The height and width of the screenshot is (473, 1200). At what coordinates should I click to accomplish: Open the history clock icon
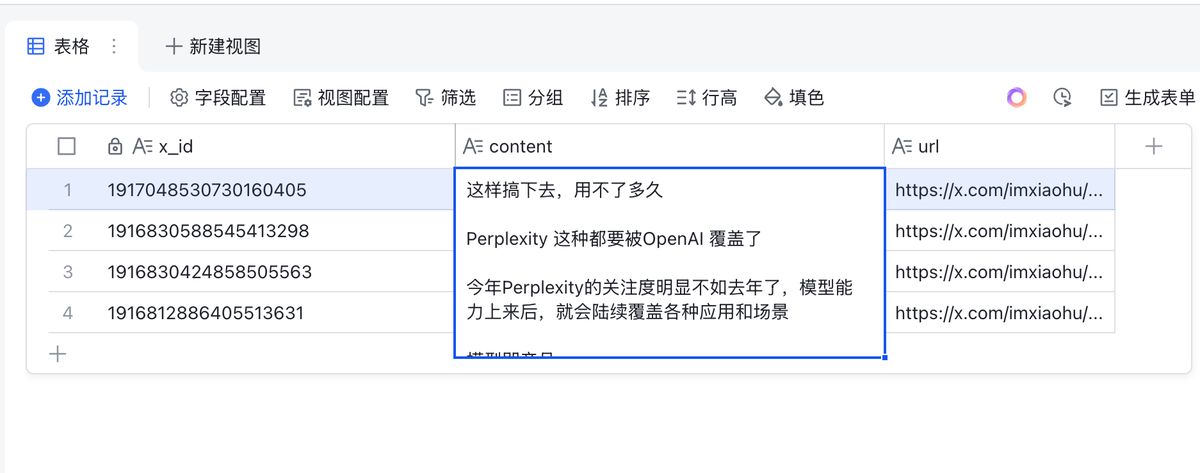coord(1062,98)
